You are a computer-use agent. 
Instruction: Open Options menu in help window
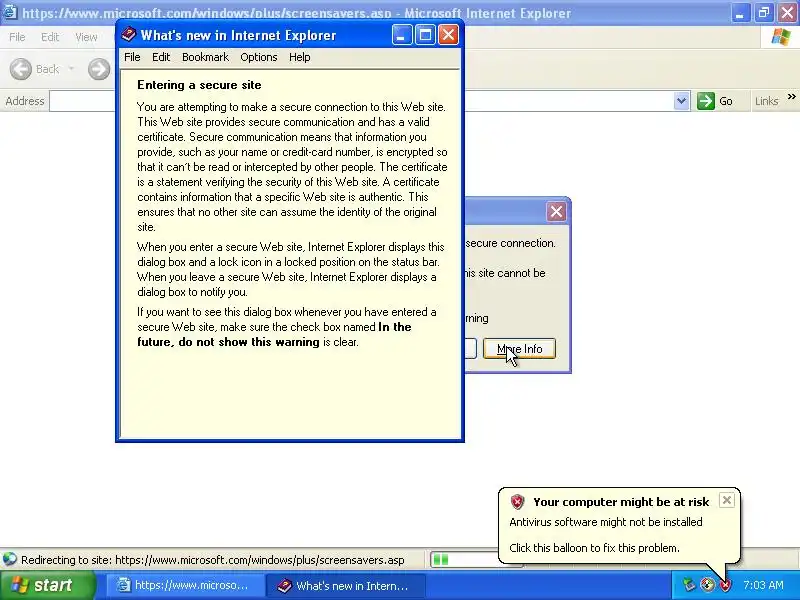click(x=259, y=57)
